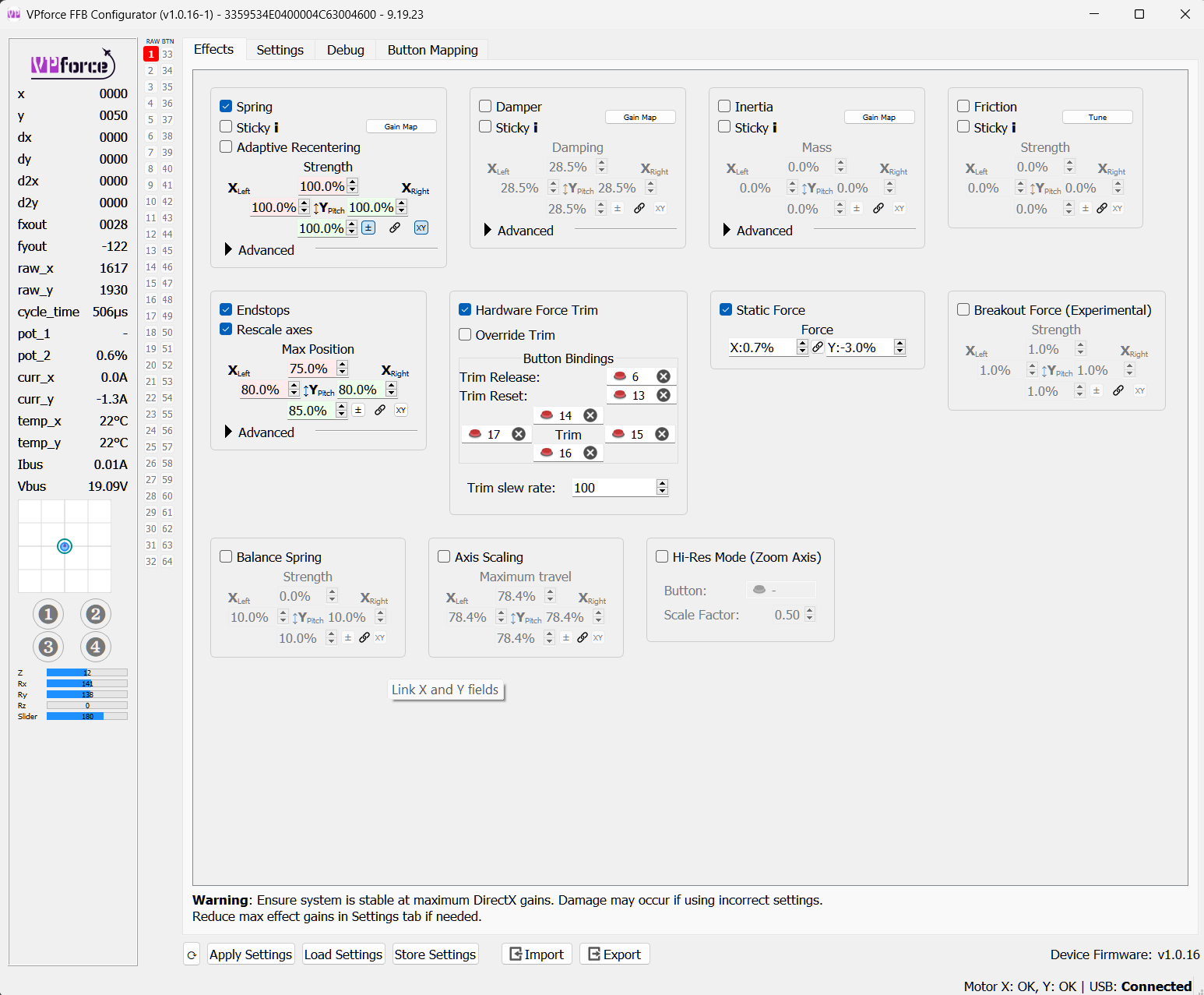
Task: Click Load Settings
Action: [x=343, y=954]
